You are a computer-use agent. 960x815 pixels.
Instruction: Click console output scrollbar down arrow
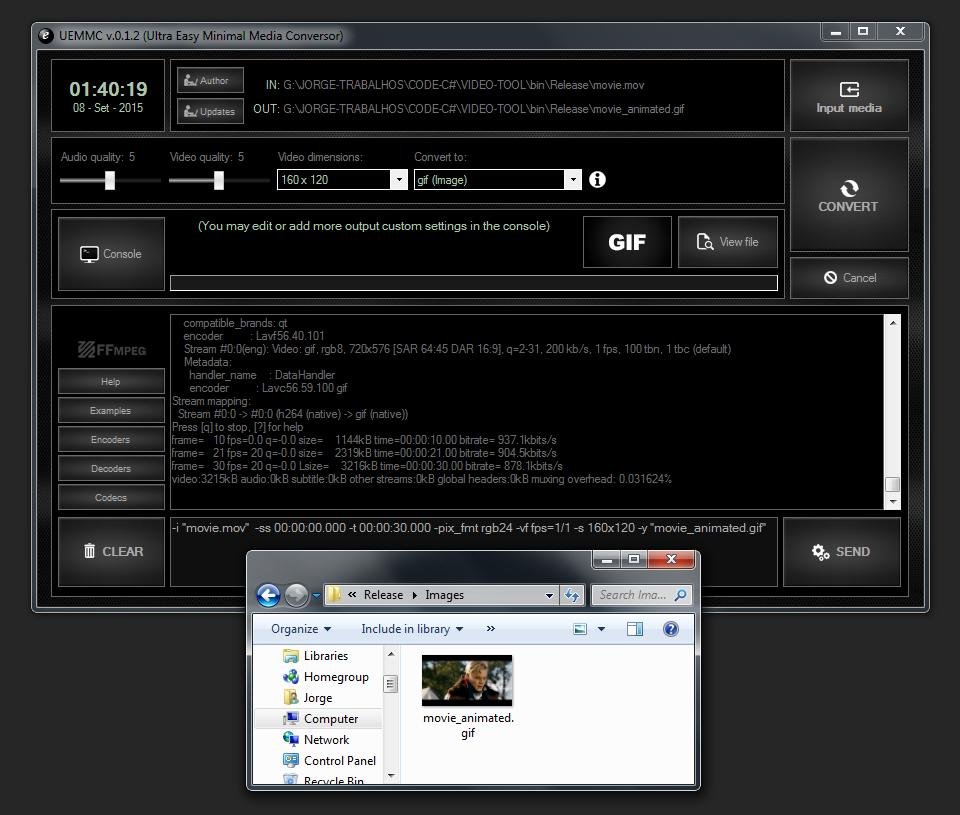893,501
